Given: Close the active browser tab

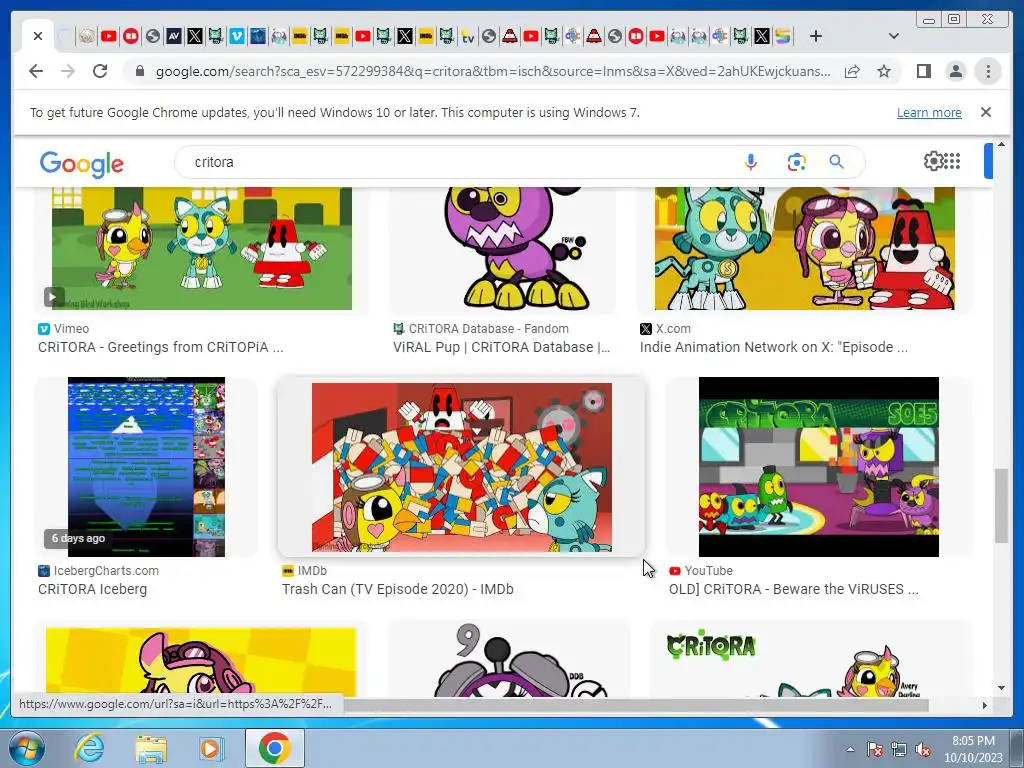Looking at the screenshot, I should [38, 36].
